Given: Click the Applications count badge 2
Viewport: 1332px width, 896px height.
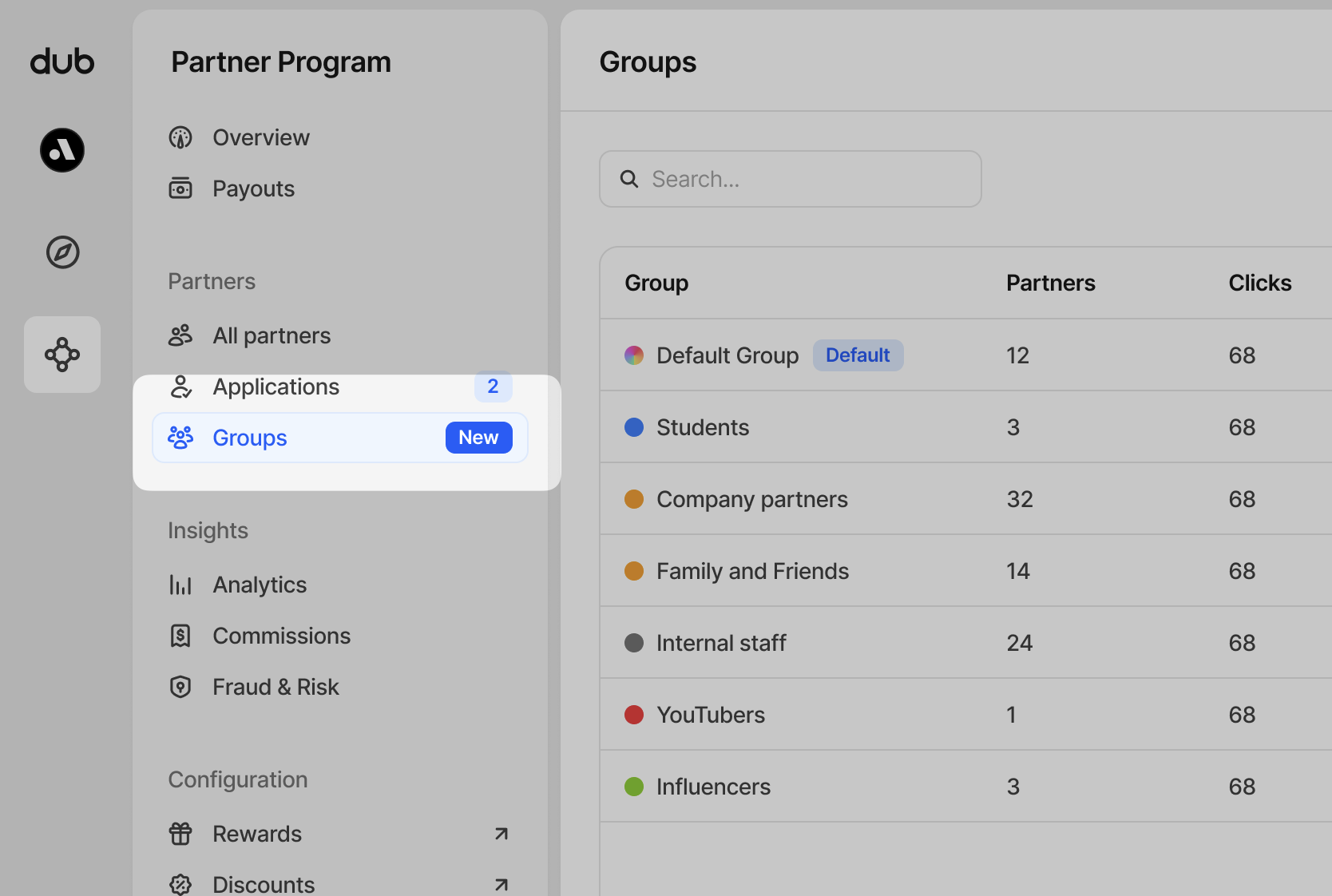Looking at the screenshot, I should tap(494, 387).
